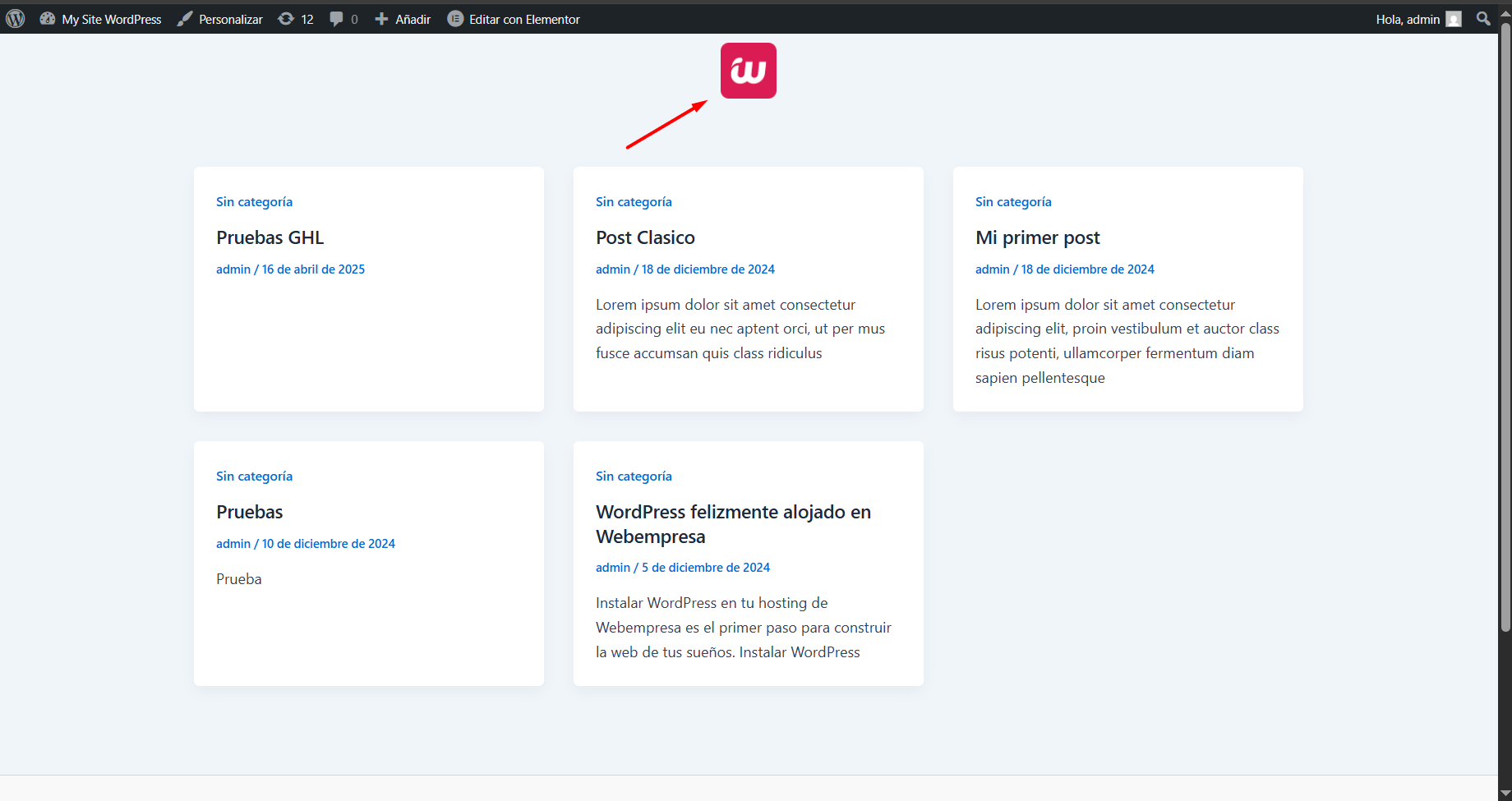Click Editar con Elementor
Viewport: 1512px width, 801px height.
click(514, 19)
